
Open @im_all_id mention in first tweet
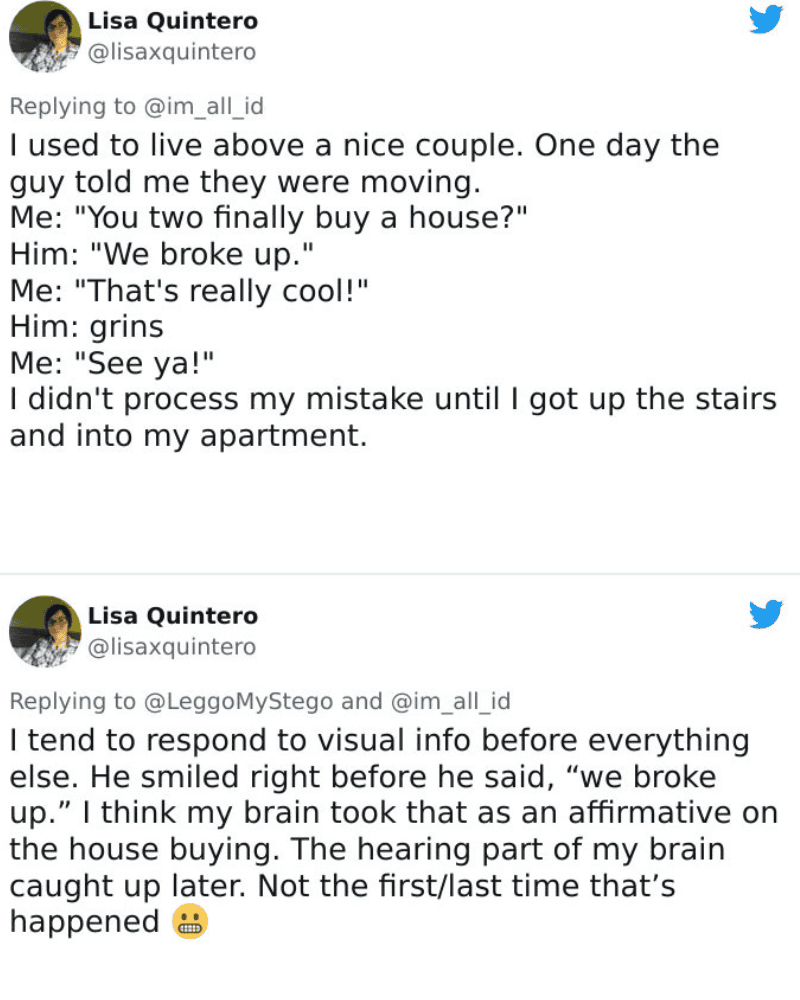tap(204, 106)
